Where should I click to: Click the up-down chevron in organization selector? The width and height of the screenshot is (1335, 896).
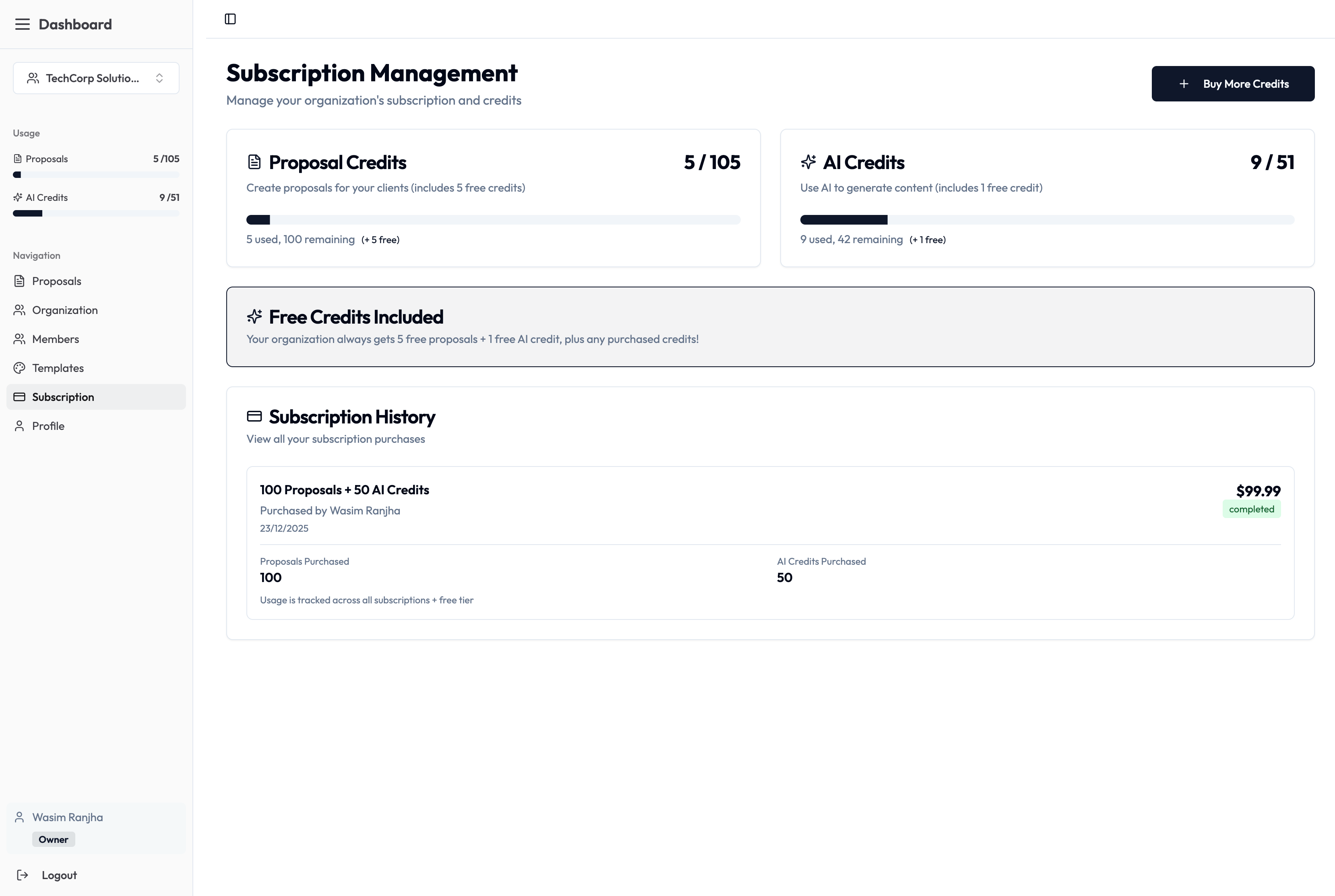[159, 78]
